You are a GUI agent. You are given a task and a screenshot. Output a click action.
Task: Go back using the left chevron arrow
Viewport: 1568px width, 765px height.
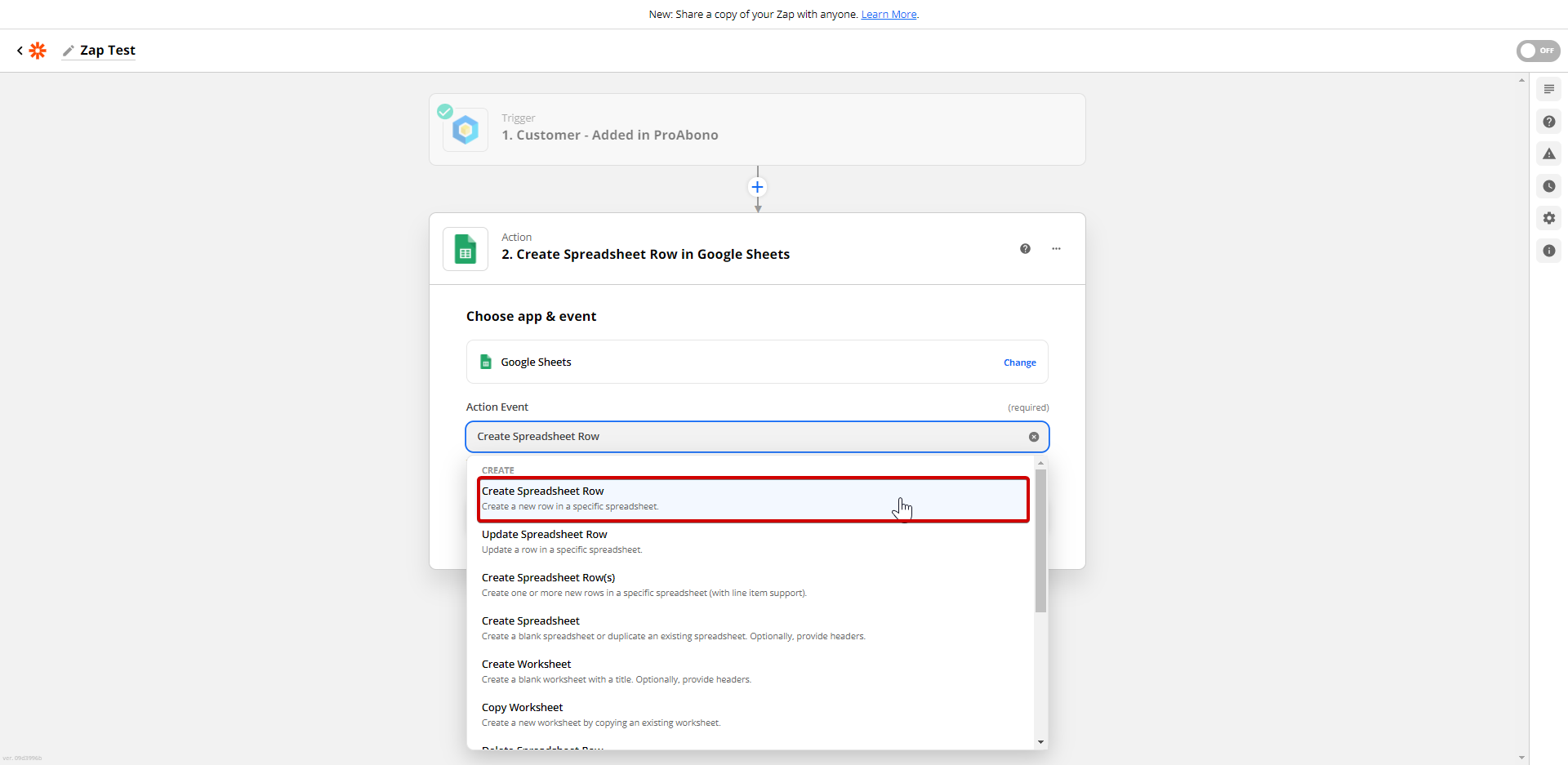pyautogui.click(x=20, y=51)
